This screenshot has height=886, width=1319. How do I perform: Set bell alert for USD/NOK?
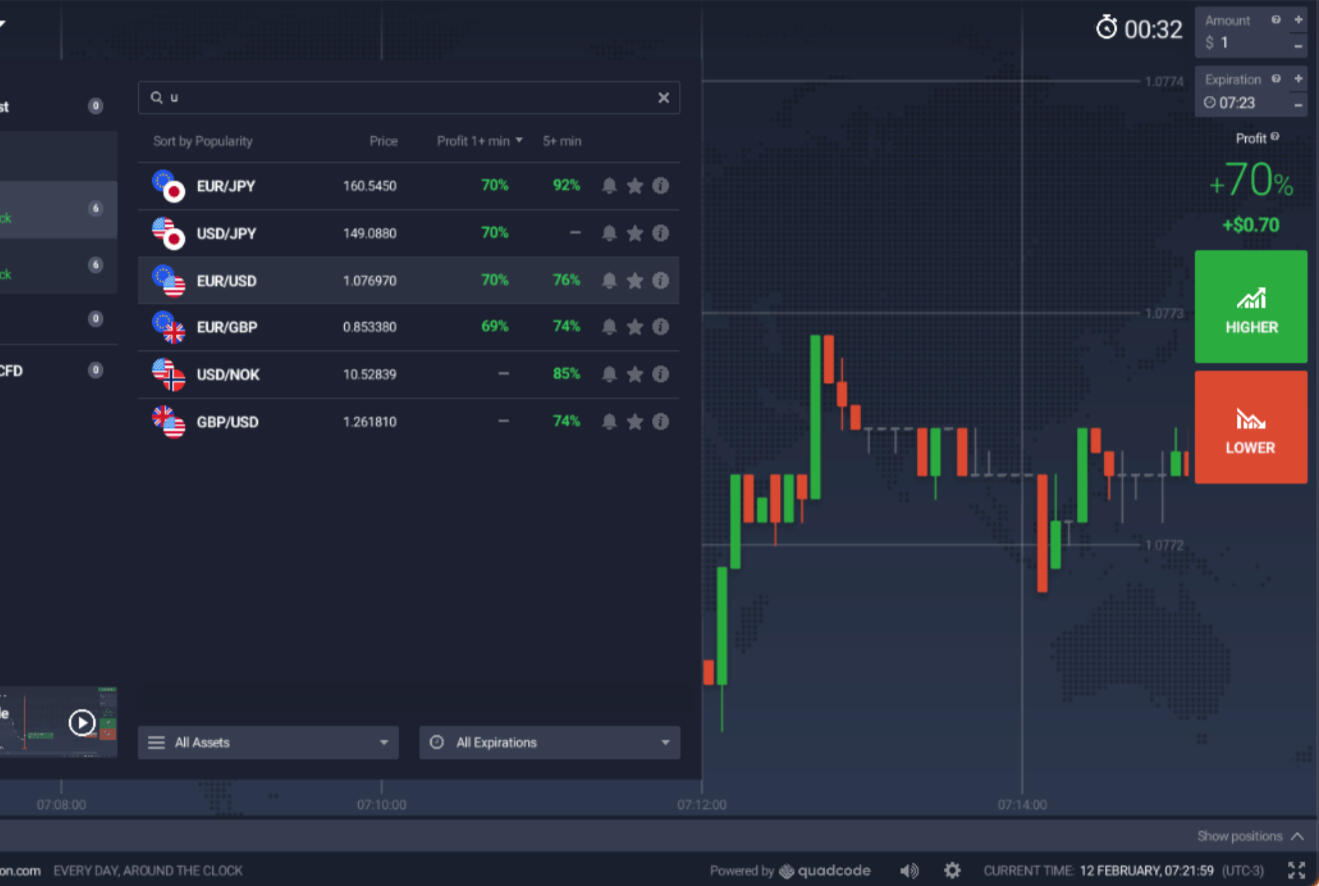609,374
